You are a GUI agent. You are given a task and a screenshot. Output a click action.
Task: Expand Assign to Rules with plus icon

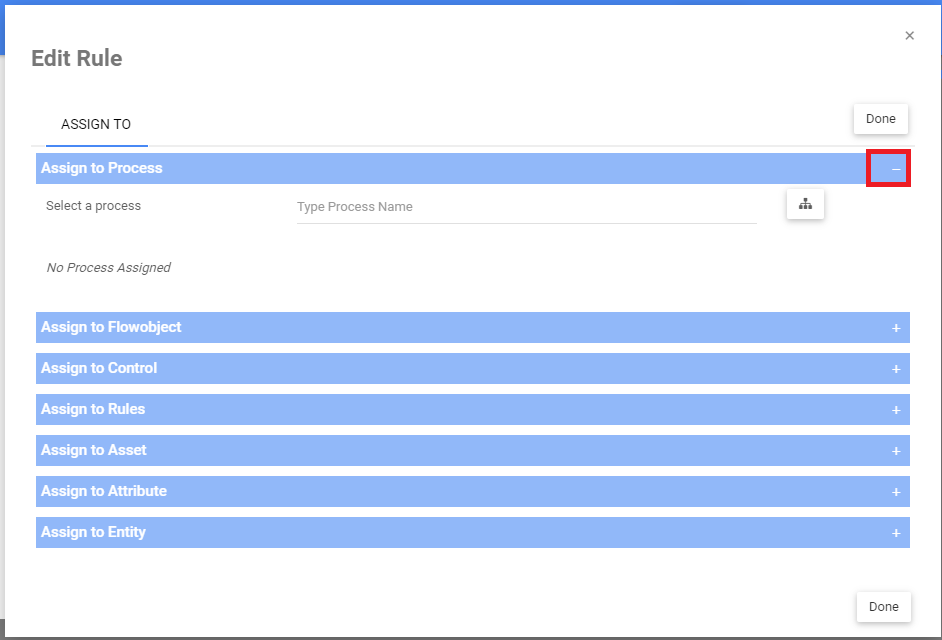(x=895, y=410)
